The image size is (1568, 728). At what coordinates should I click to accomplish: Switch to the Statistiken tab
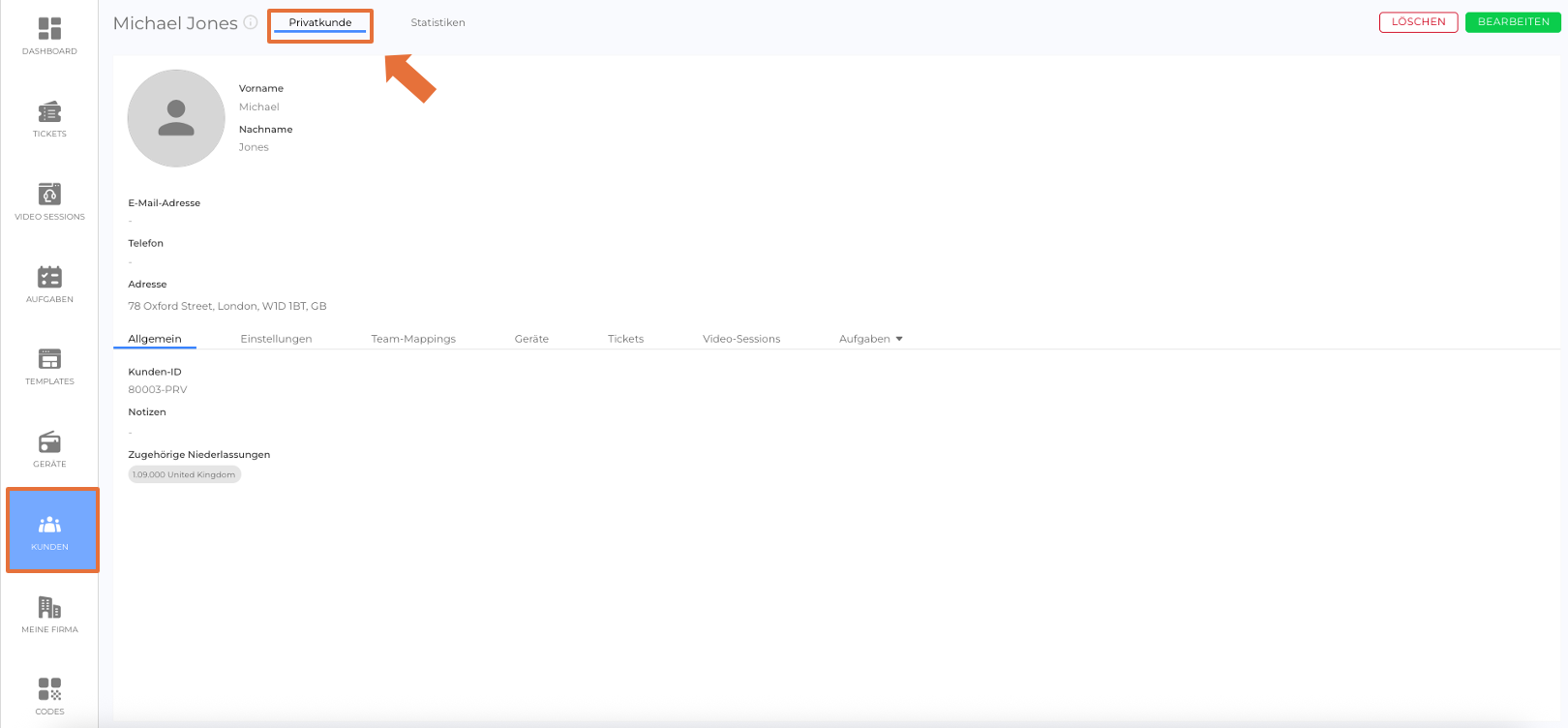pyautogui.click(x=437, y=22)
